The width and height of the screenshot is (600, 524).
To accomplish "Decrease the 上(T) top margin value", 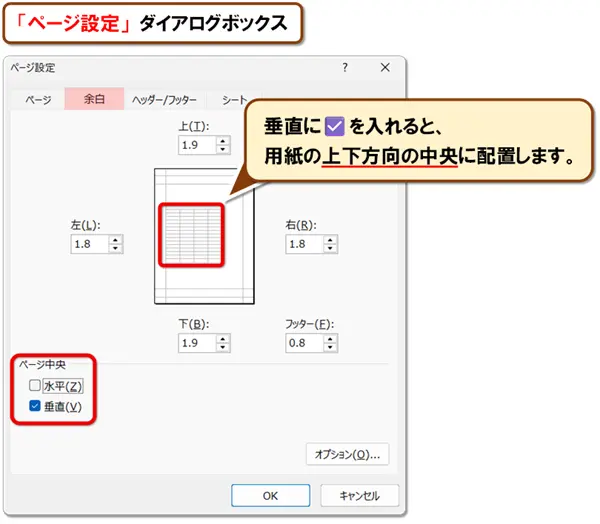I will coord(223,150).
